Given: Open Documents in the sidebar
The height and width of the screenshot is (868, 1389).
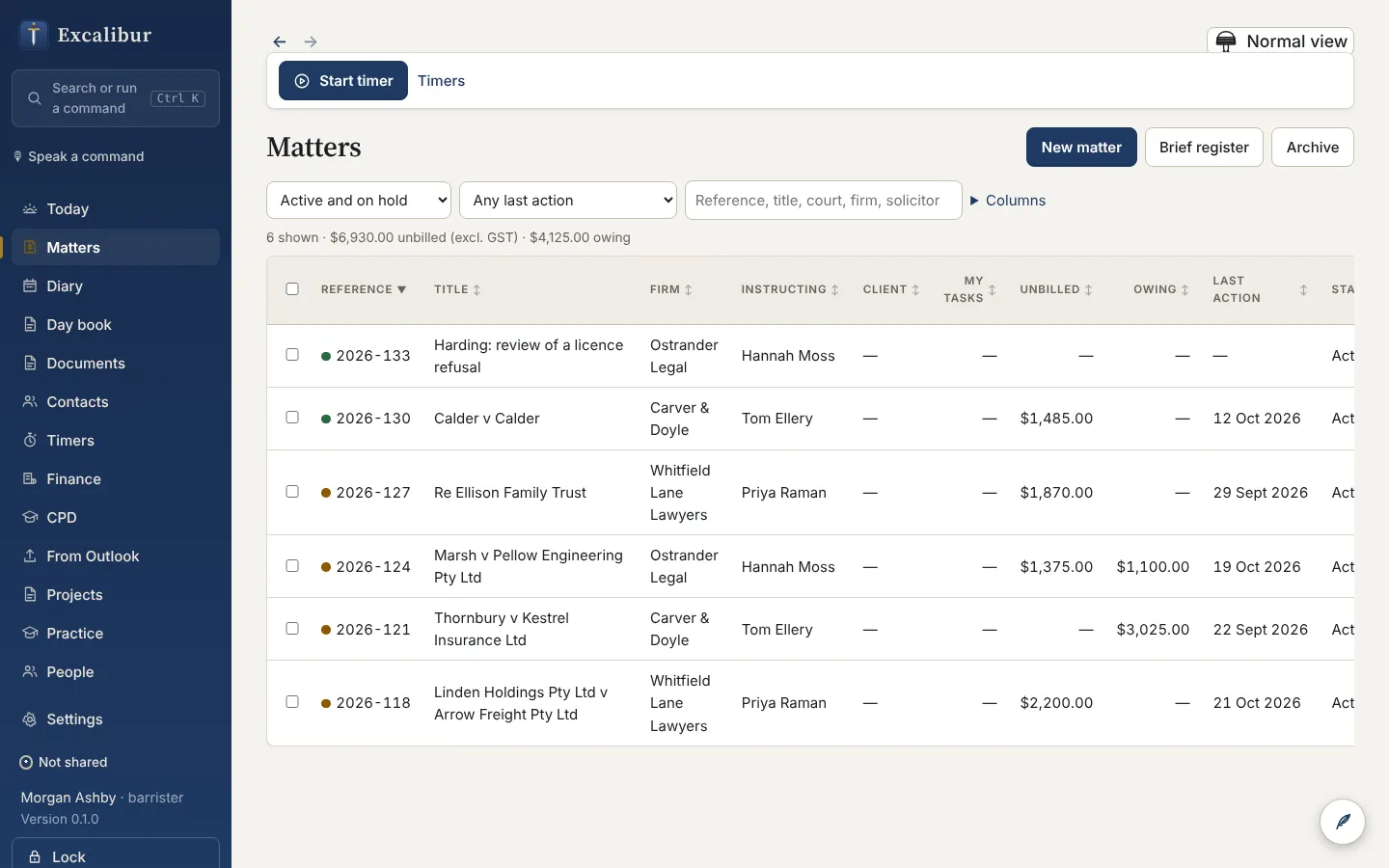Looking at the screenshot, I should coord(116,364).
